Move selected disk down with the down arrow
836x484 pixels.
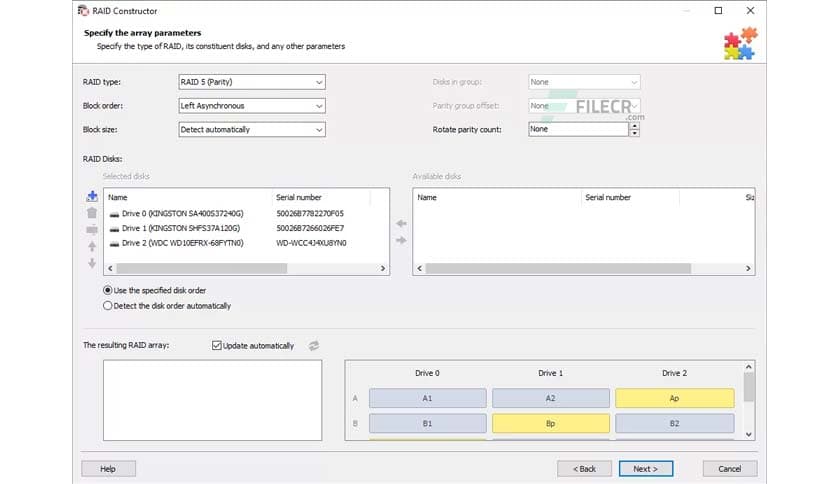pos(92,263)
